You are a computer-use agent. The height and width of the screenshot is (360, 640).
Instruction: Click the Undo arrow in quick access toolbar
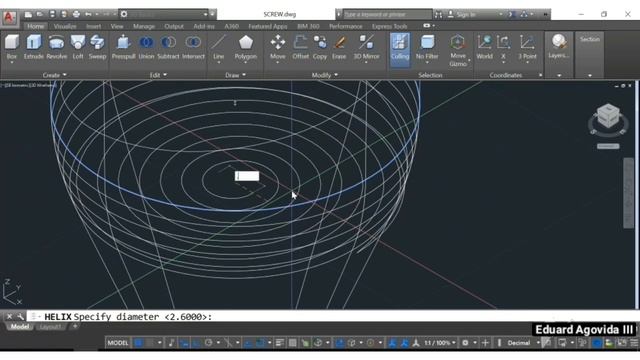pos(88,14)
